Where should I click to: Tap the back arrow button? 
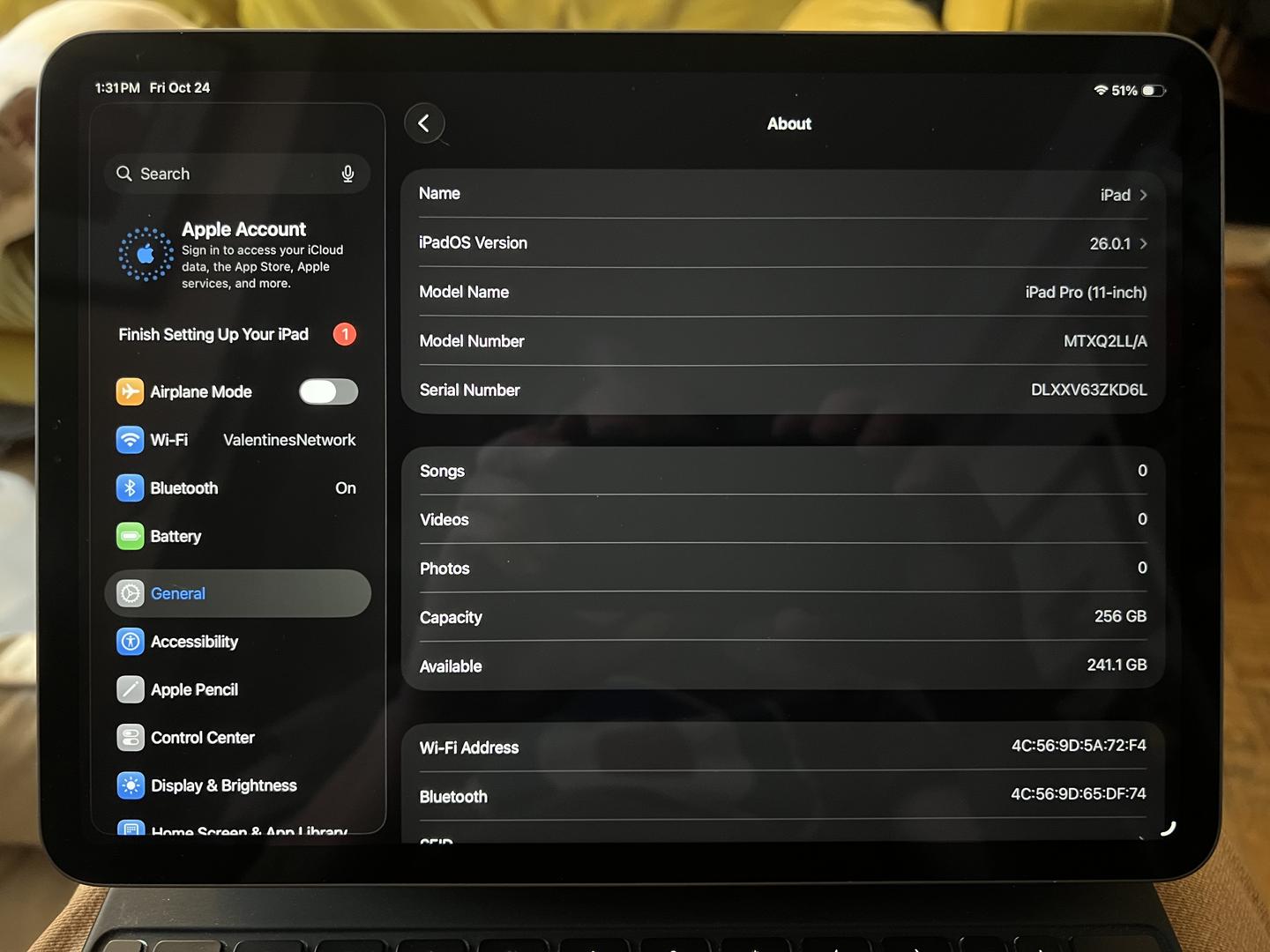pyautogui.click(x=424, y=123)
